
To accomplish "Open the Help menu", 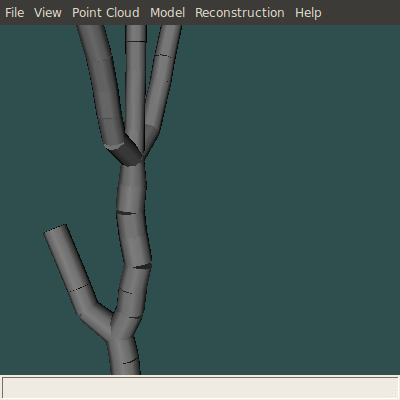I will (308, 13).
